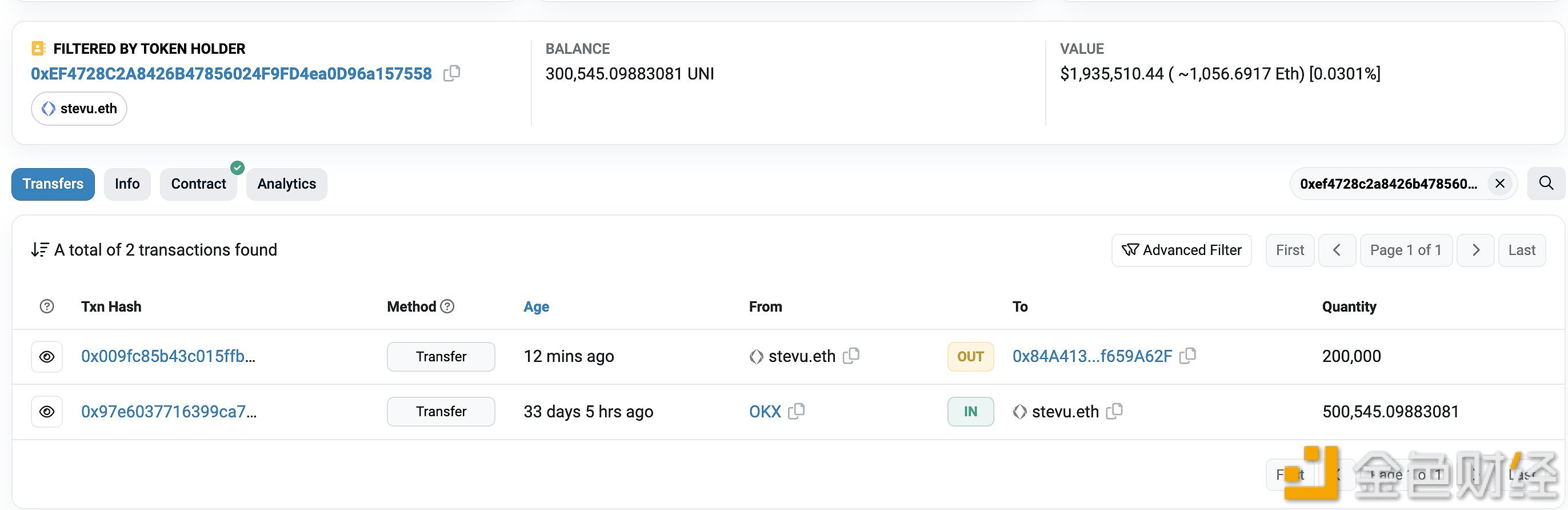
Task: Switch to the Transfers tab
Action: point(53,184)
